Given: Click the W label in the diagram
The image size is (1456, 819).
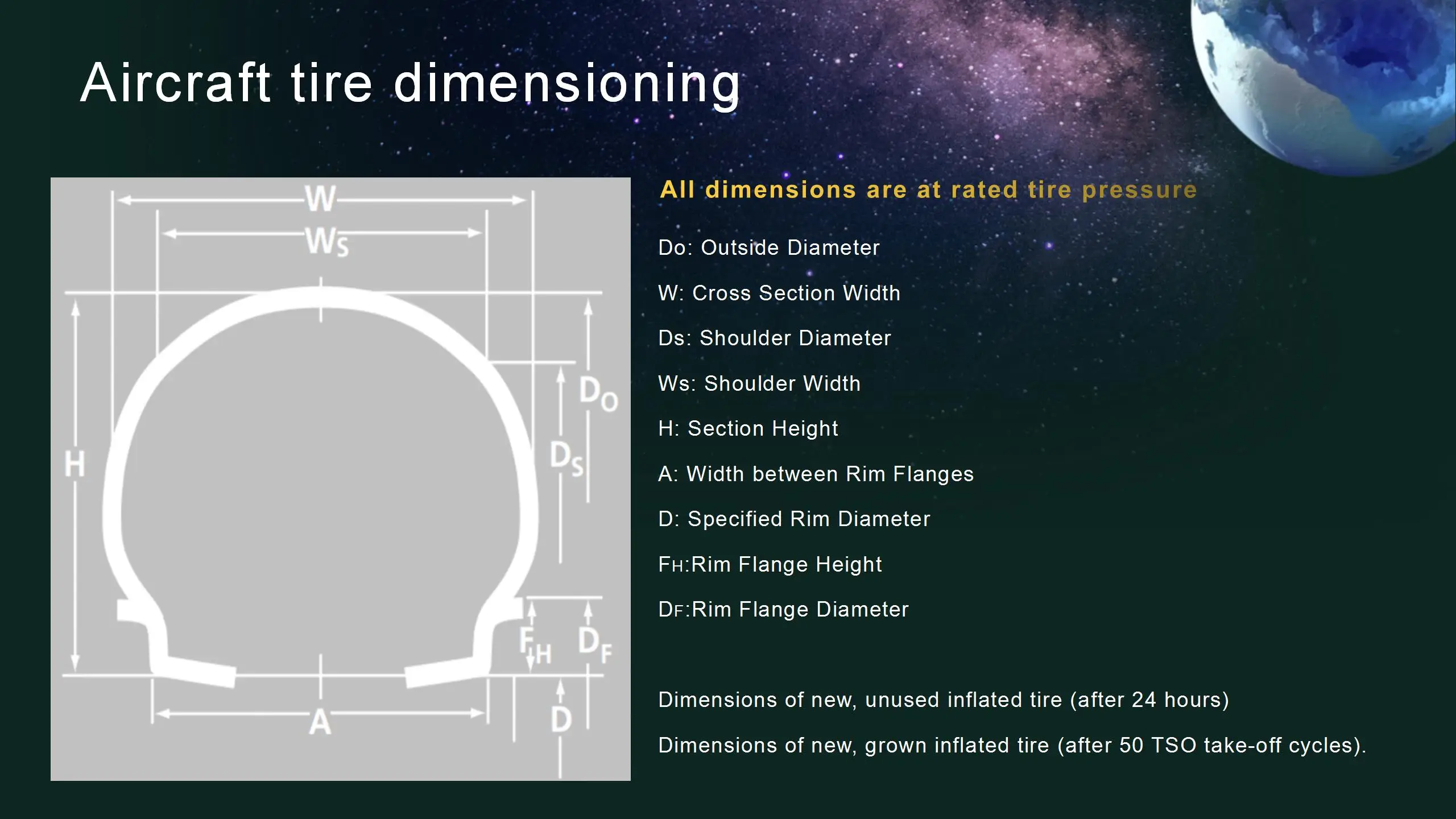Looking at the screenshot, I should (x=320, y=199).
